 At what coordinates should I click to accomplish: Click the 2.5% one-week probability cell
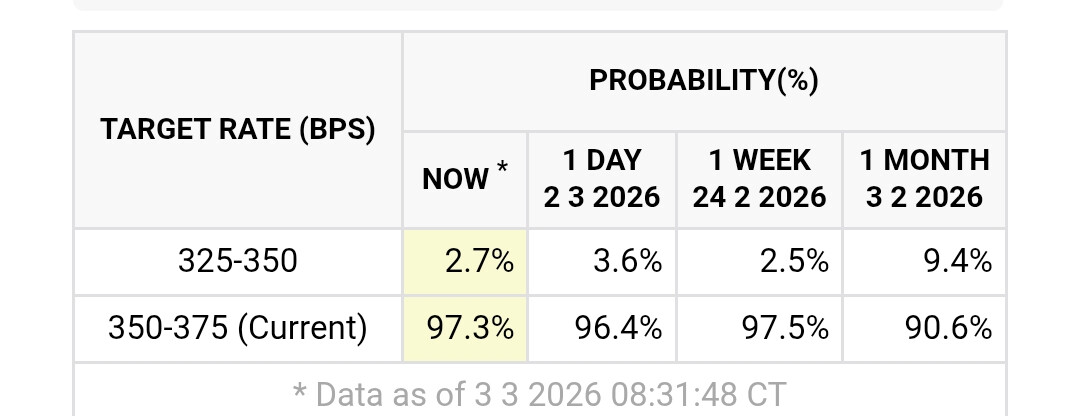759,262
